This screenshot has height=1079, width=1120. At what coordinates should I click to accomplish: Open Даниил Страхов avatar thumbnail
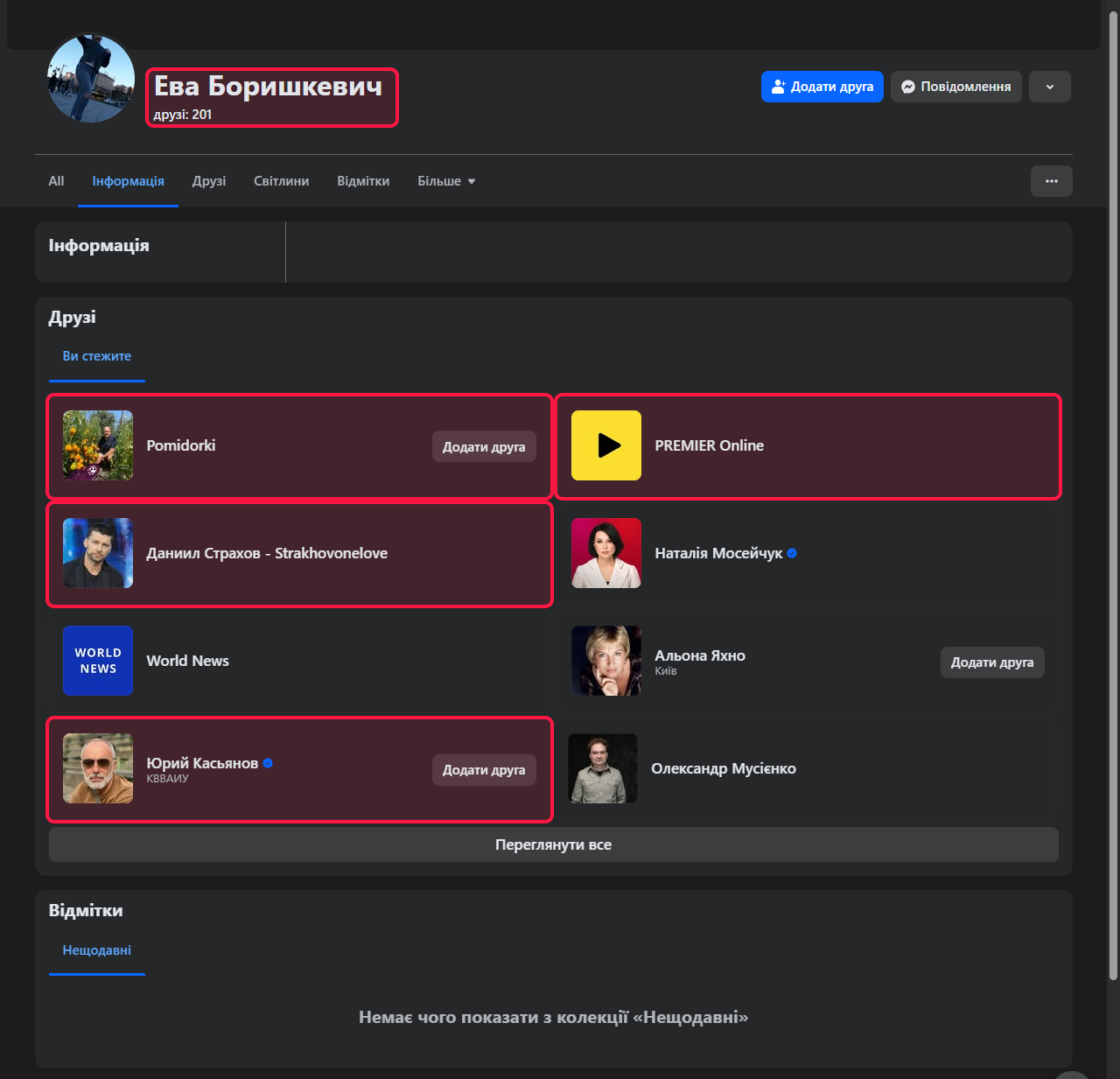click(98, 553)
